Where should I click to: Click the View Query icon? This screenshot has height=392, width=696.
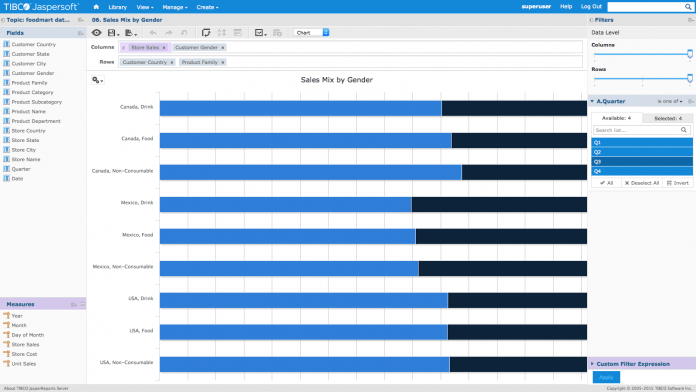[277, 33]
